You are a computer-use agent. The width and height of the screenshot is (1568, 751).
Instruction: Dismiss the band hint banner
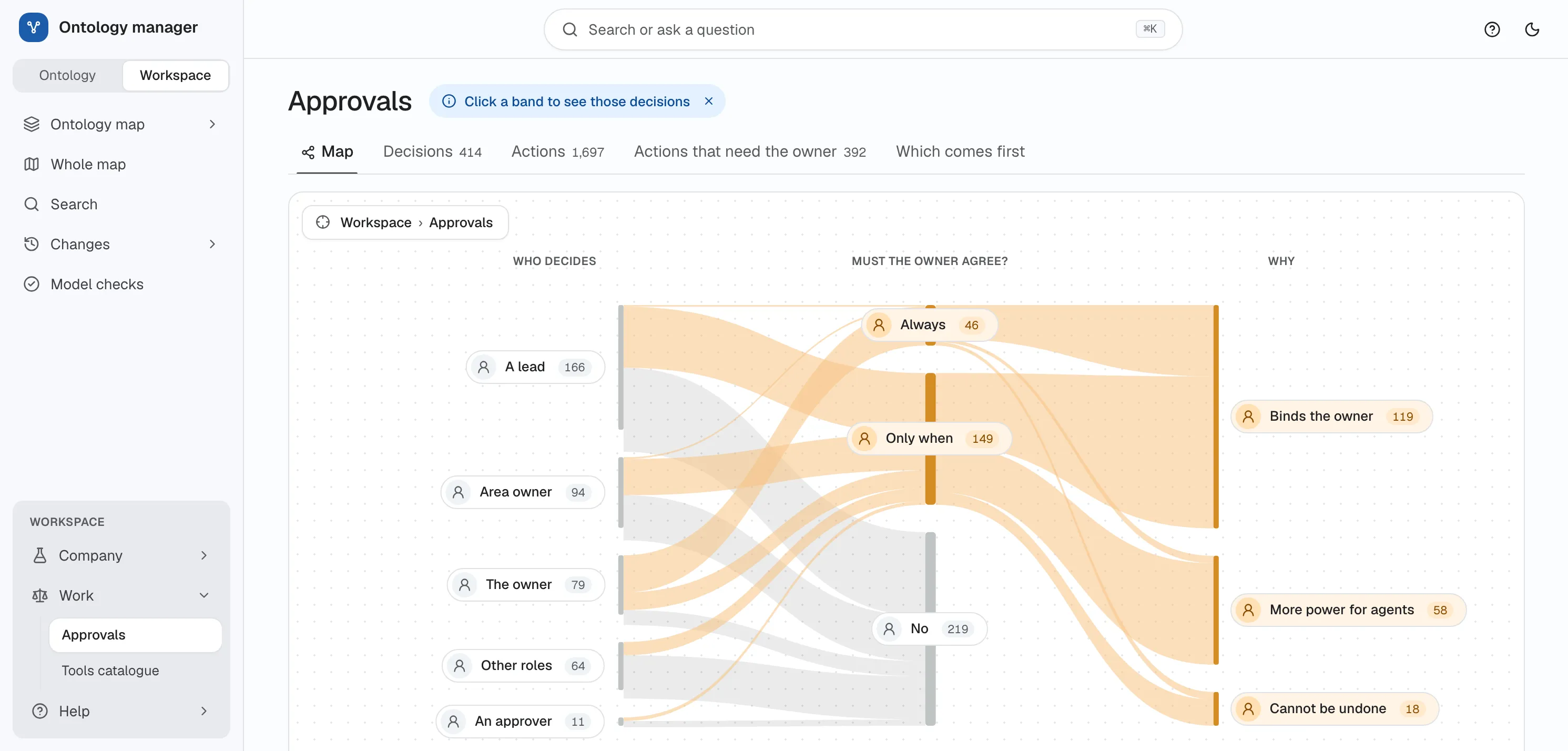(x=708, y=101)
